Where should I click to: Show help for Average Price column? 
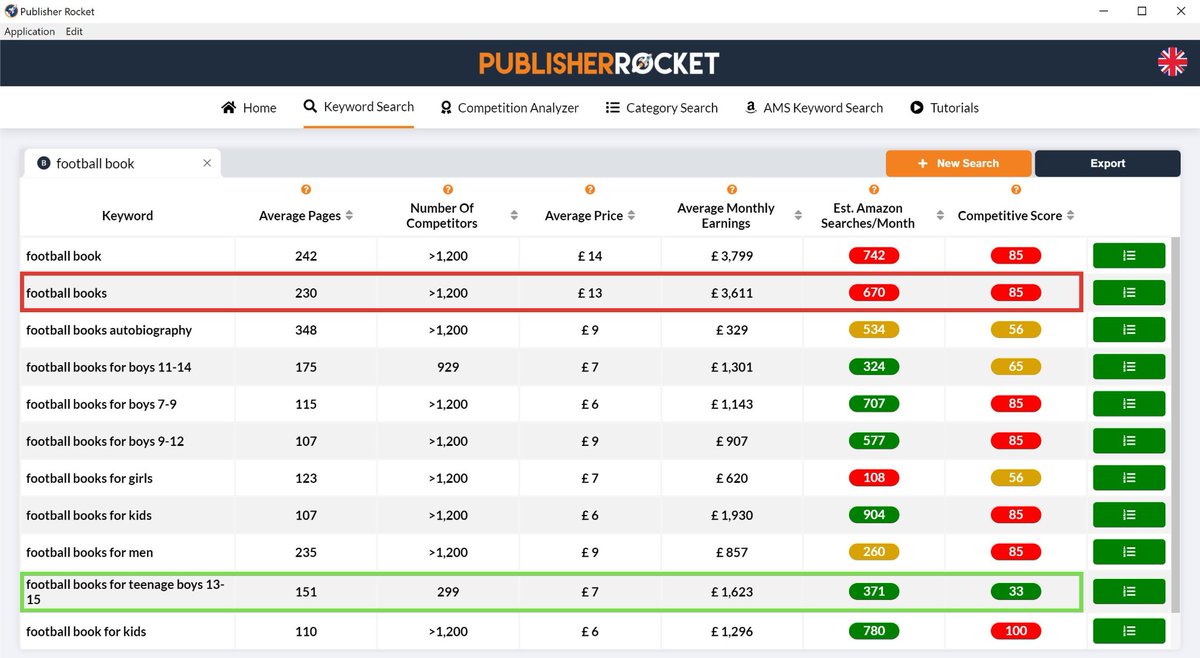pyautogui.click(x=590, y=190)
